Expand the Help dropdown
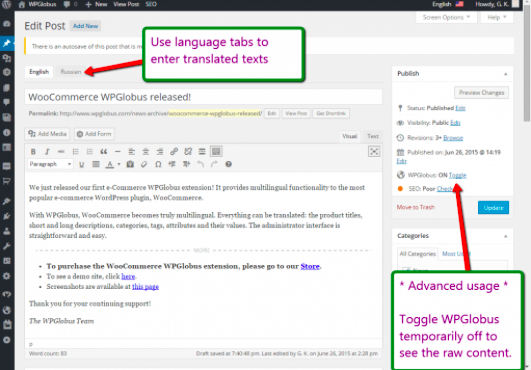531x370 pixels. coord(497,17)
